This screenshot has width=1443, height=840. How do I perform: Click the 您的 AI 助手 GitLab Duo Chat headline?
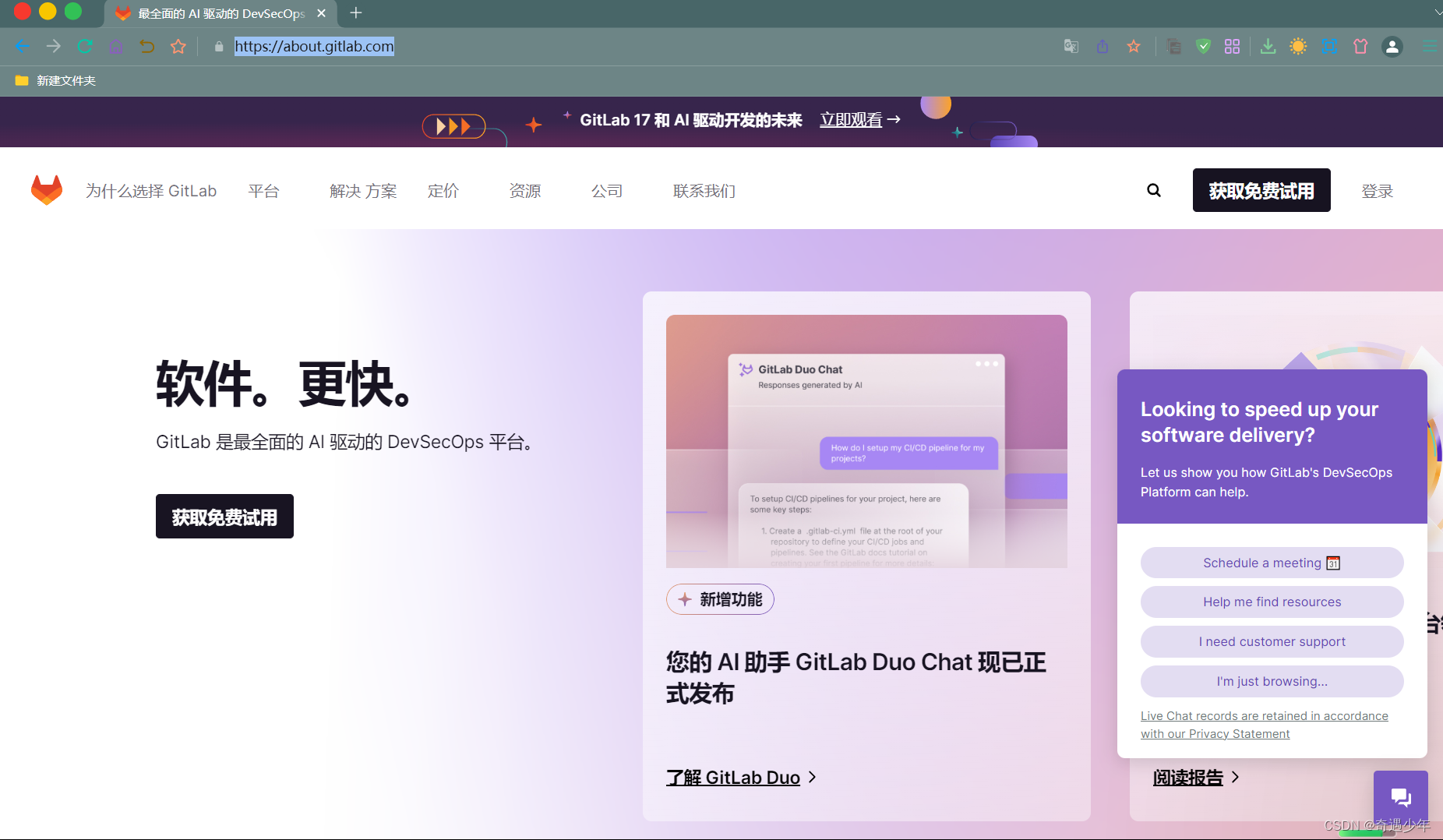coord(856,678)
